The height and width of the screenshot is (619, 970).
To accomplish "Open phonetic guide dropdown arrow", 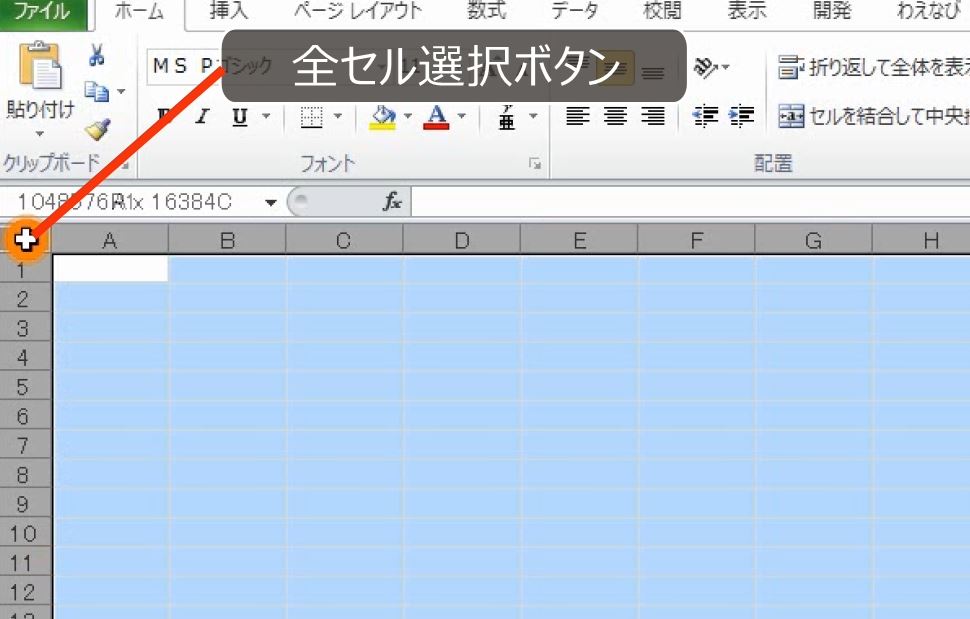I will [x=533, y=116].
